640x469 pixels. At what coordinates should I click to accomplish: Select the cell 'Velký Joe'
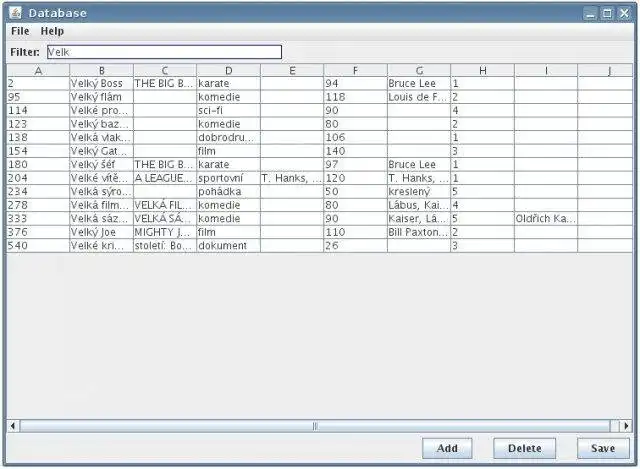pos(102,232)
